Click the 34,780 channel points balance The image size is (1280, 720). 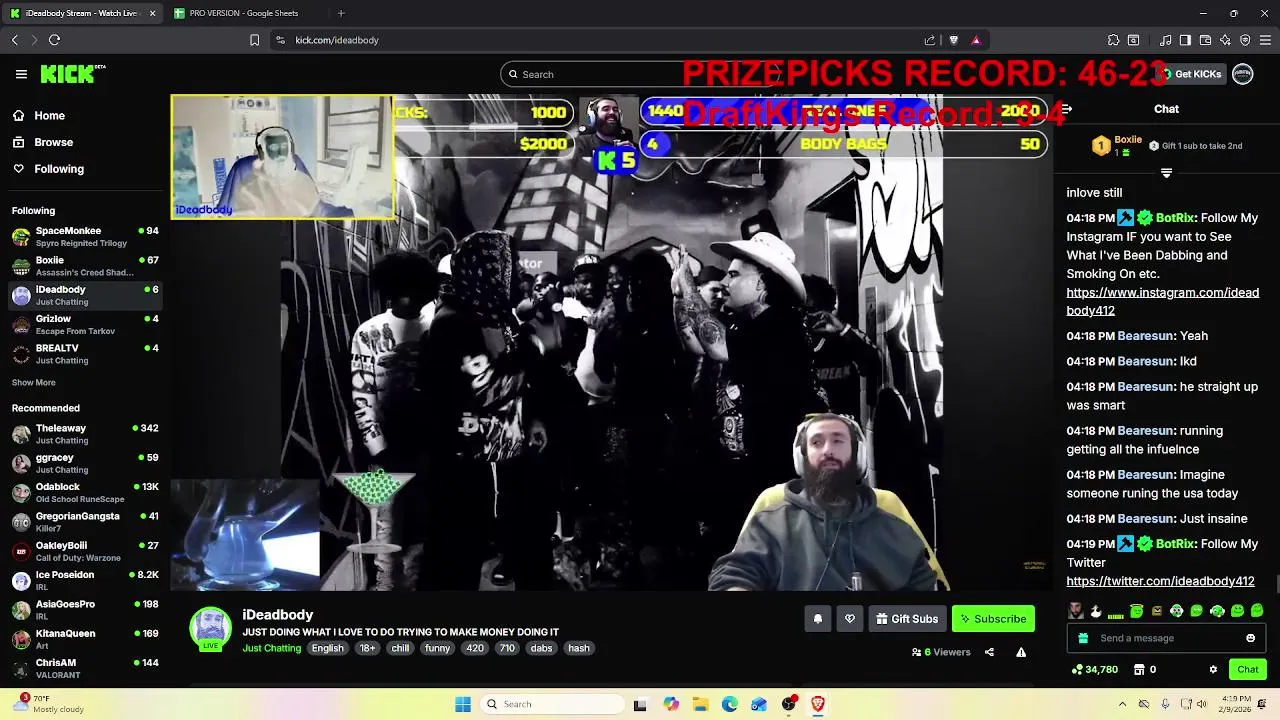pos(1095,670)
